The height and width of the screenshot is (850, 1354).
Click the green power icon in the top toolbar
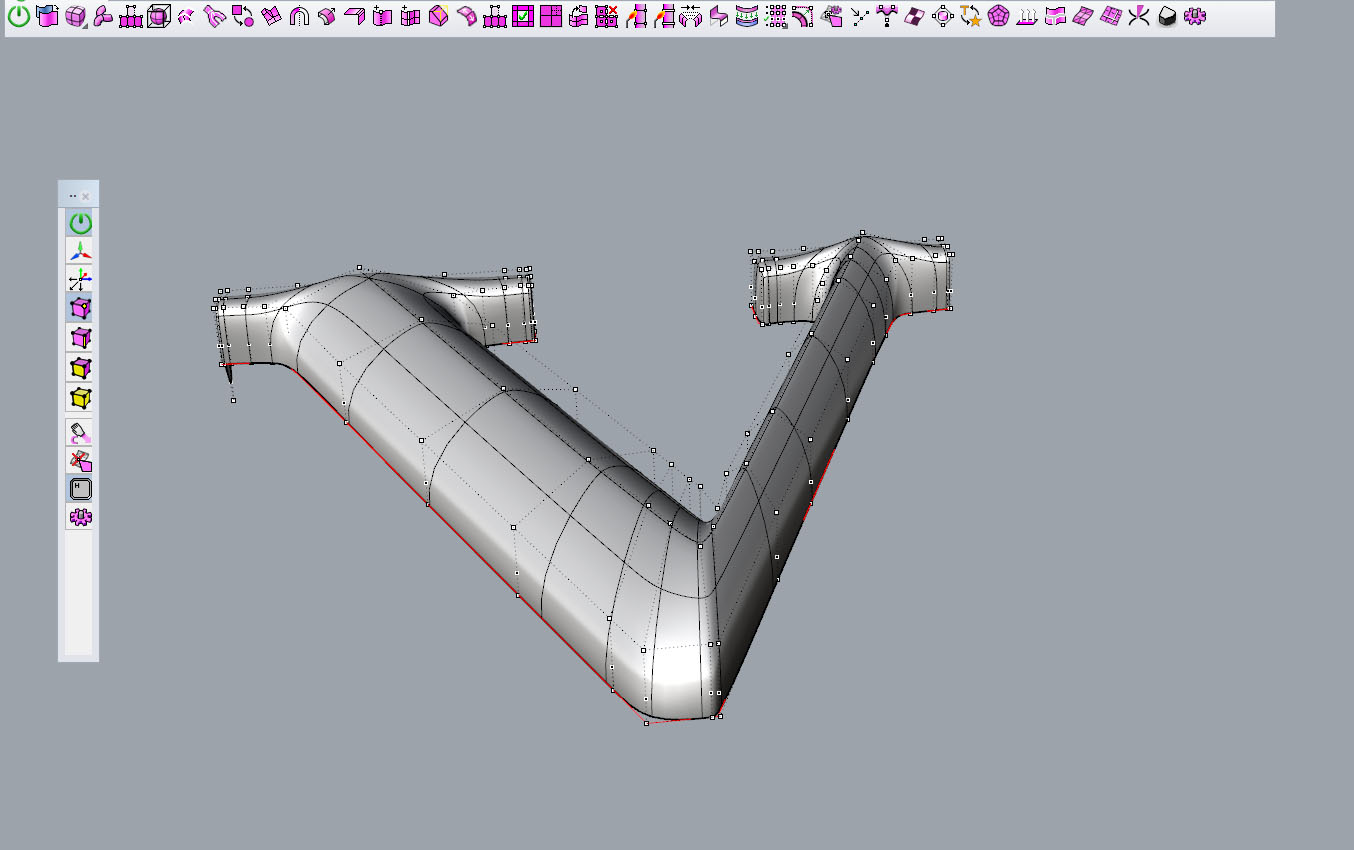coord(19,16)
